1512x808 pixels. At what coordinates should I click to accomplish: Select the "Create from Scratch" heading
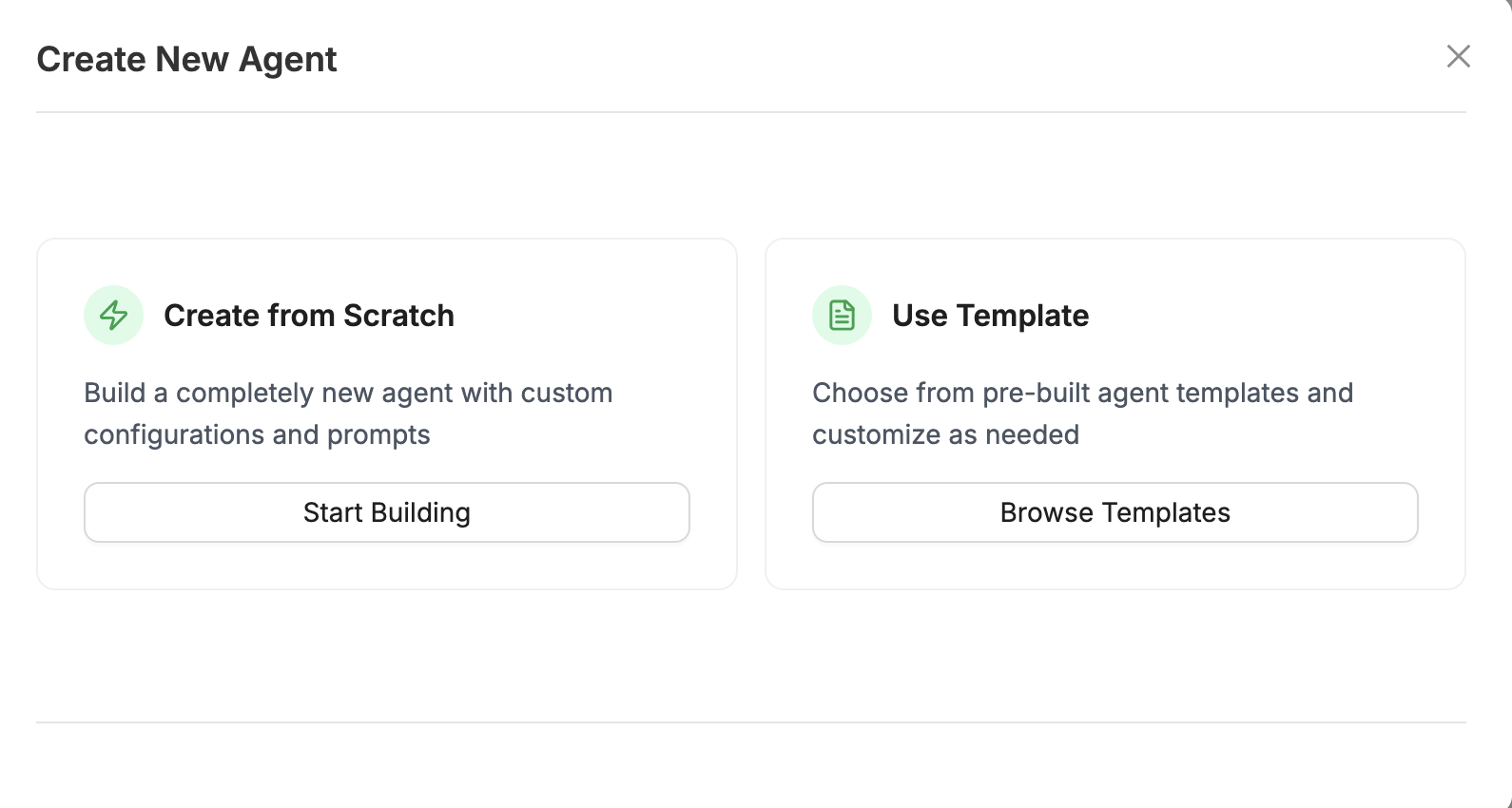pyautogui.click(x=308, y=316)
